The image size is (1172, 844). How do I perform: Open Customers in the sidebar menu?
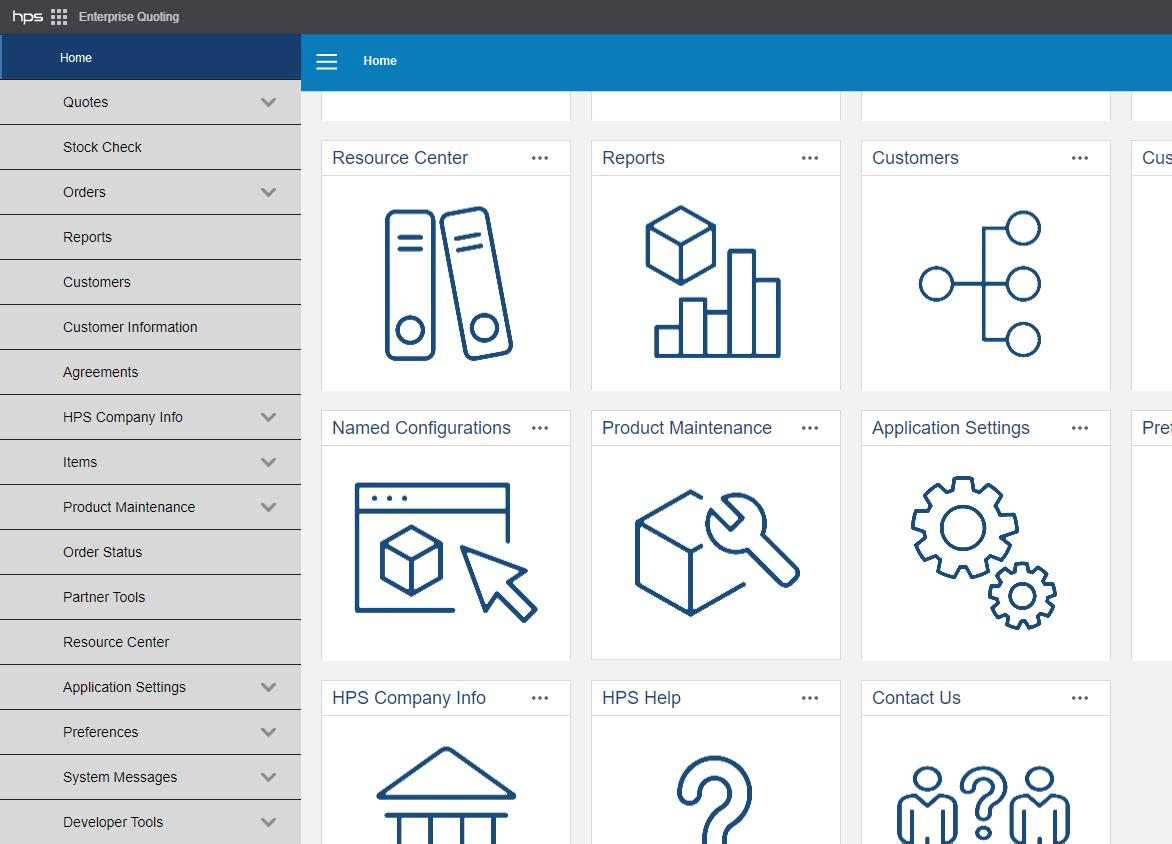point(150,282)
